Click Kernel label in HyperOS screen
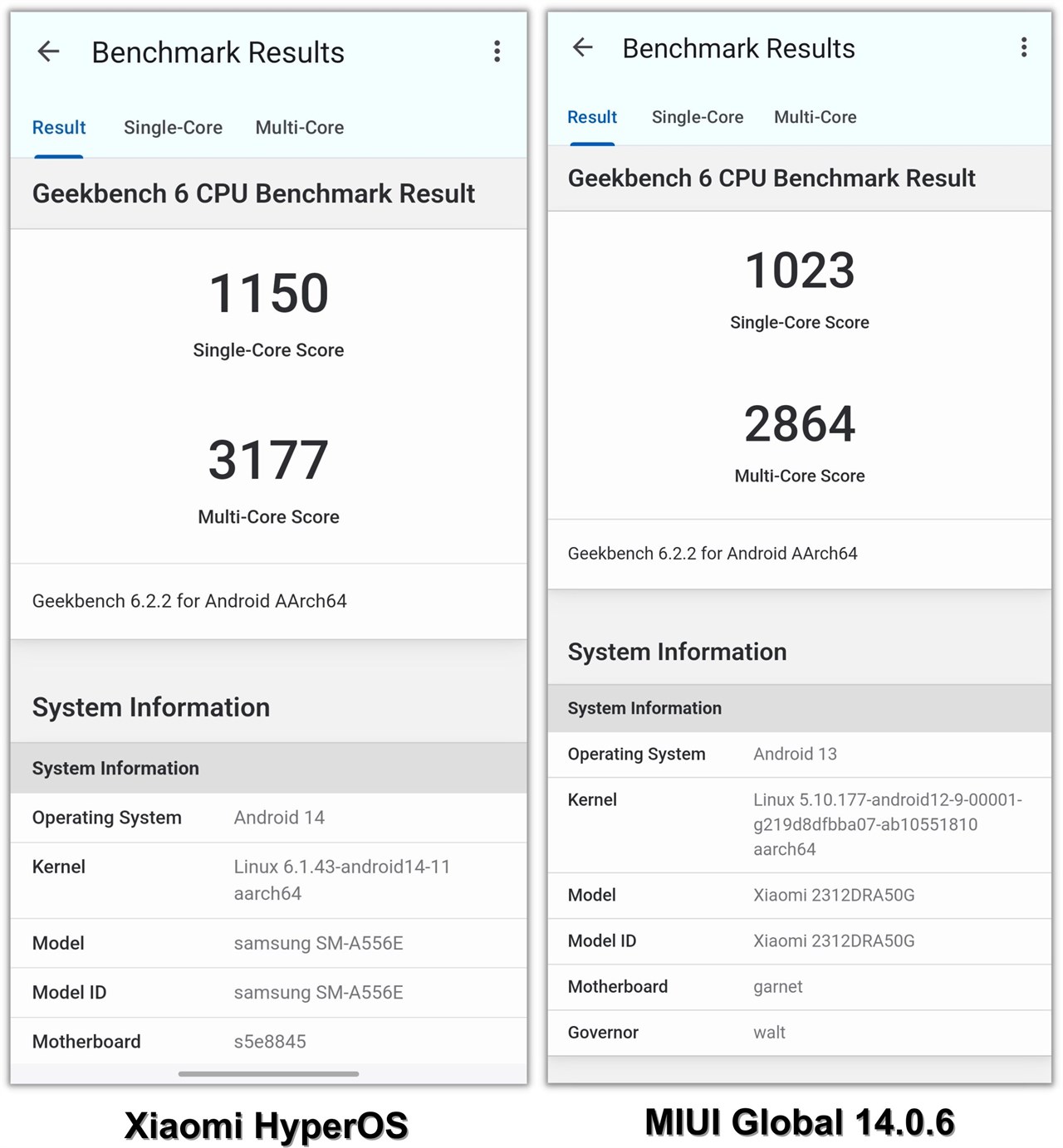Screen dimensions: 1063x1148 tap(59, 867)
